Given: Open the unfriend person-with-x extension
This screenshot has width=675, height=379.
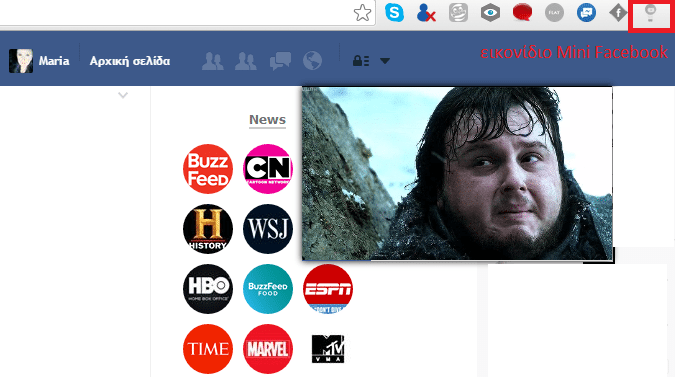Looking at the screenshot, I should coord(426,12).
